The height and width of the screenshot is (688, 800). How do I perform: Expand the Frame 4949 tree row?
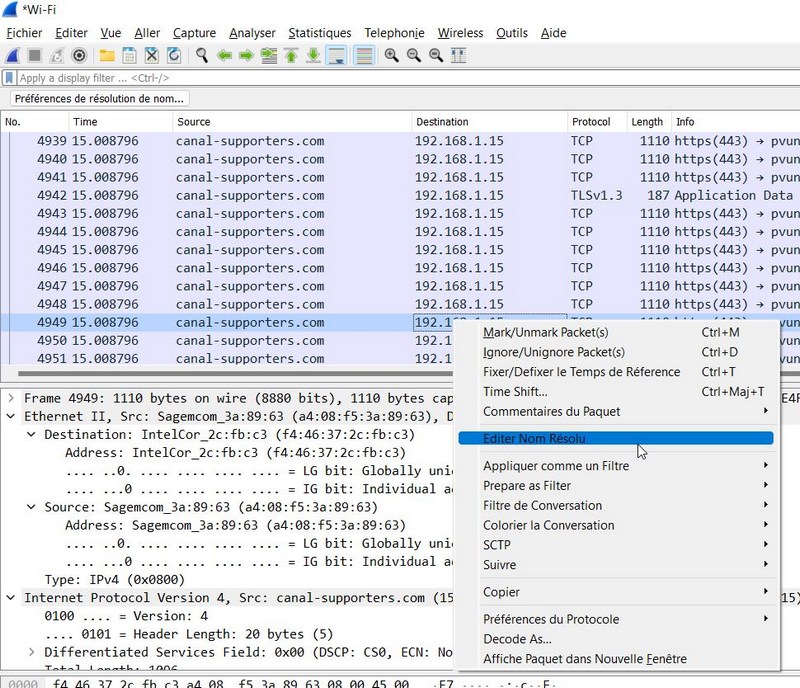click(x=11, y=398)
